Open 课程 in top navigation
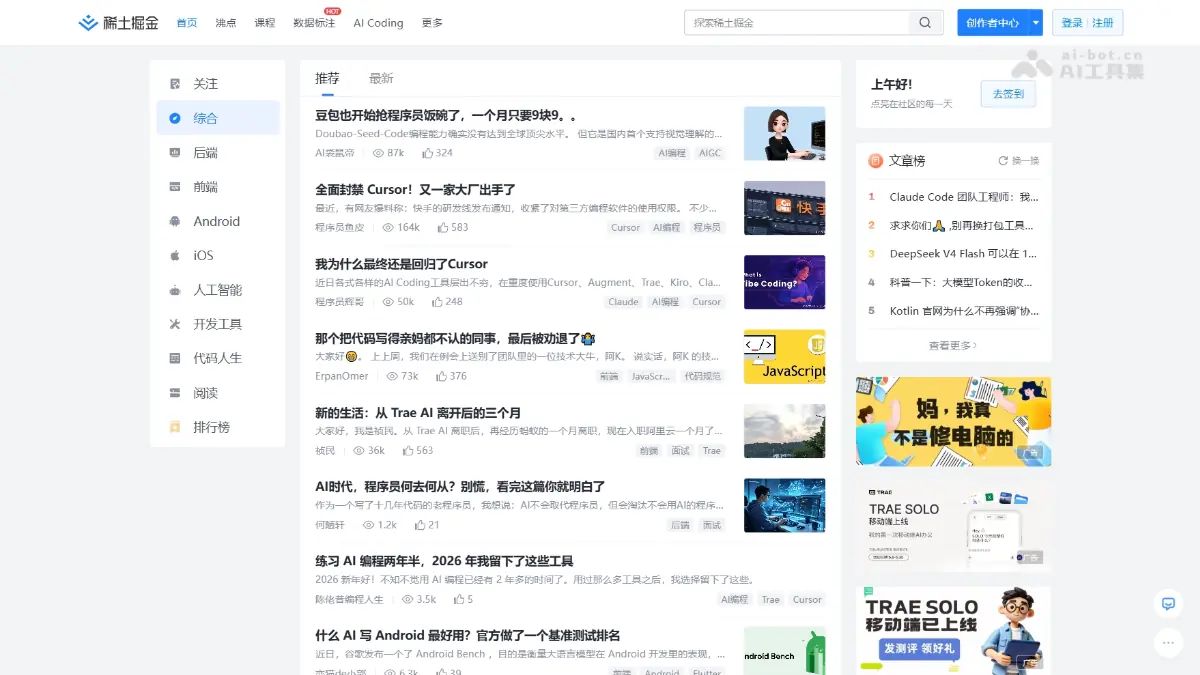 pyautogui.click(x=265, y=23)
